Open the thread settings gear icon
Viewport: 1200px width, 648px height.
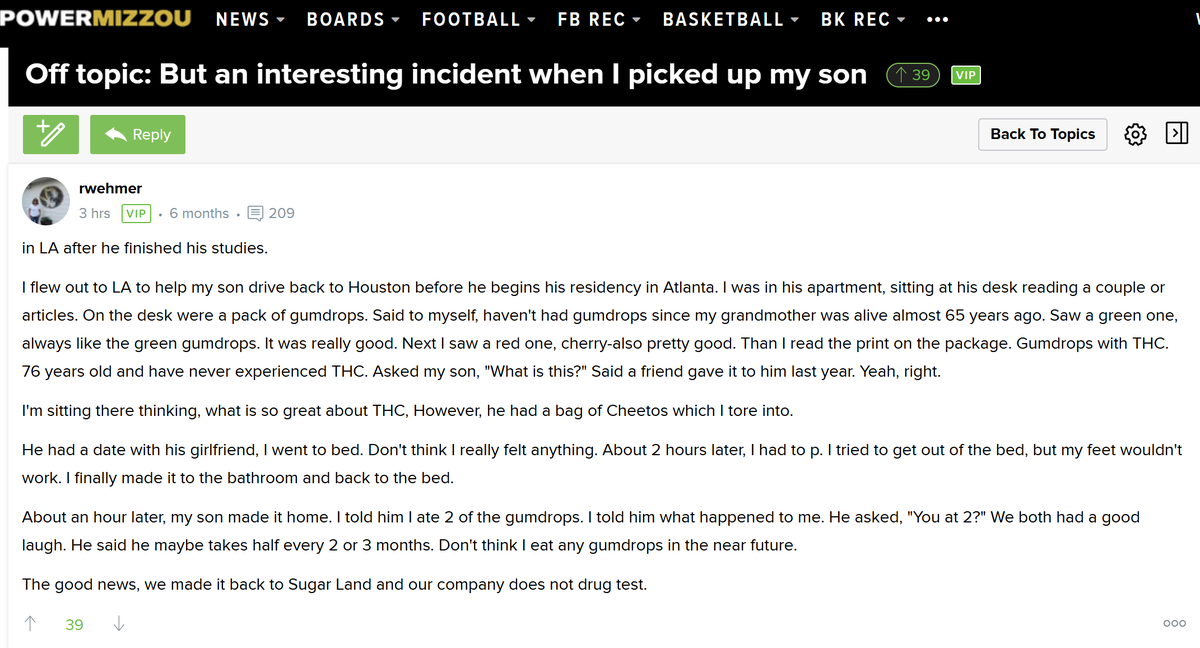pos(1135,134)
